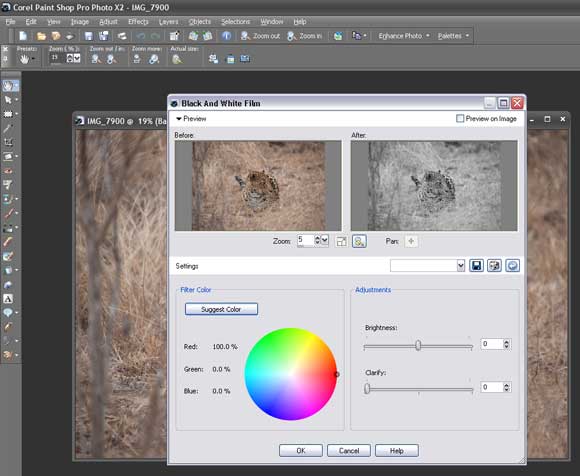Click the Undo arrow icon
The image size is (580, 476).
point(141,36)
